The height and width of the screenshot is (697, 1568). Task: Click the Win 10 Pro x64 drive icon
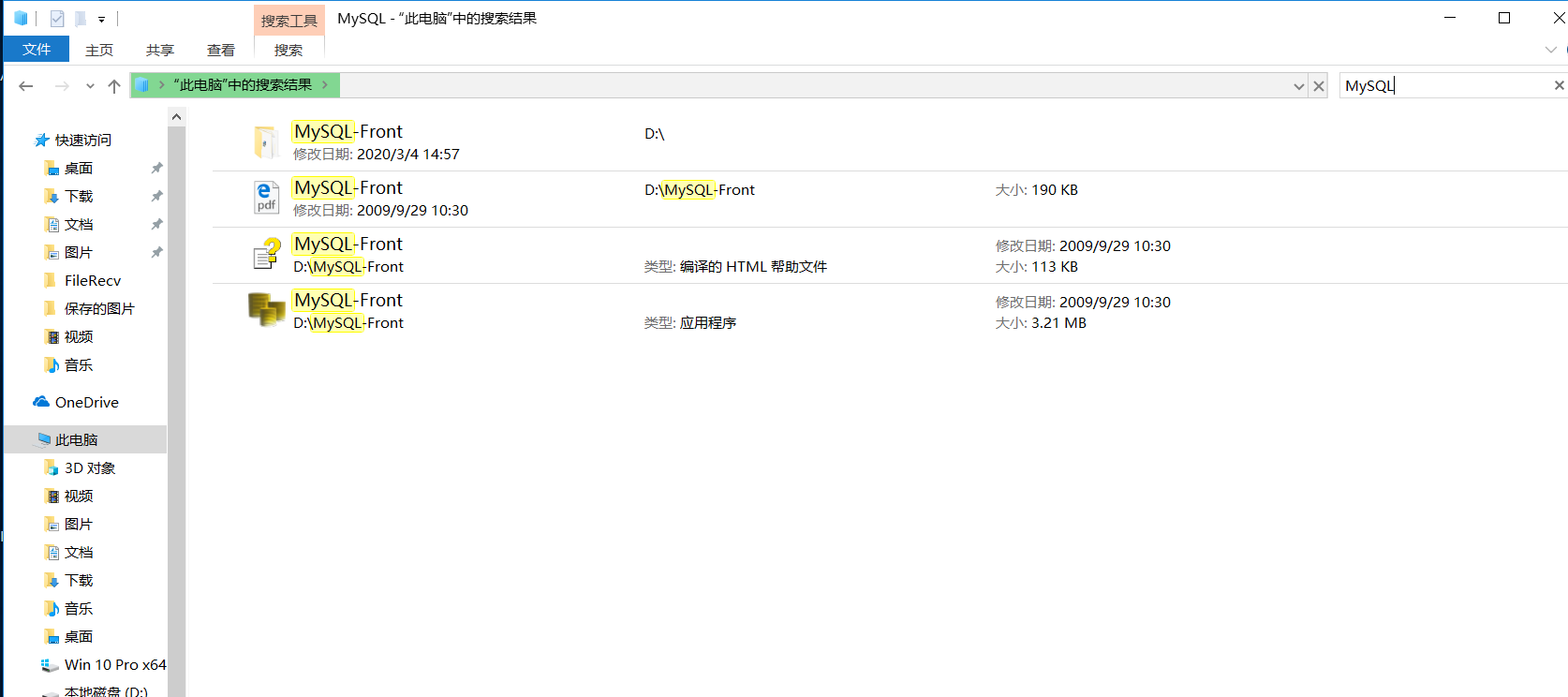50,665
